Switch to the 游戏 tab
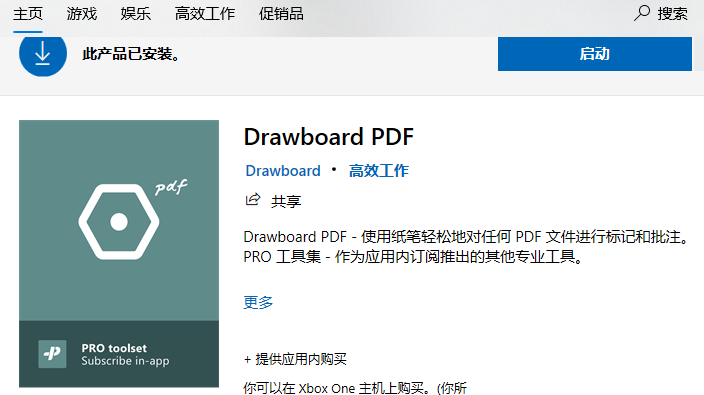The image size is (704, 395). click(82, 14)
